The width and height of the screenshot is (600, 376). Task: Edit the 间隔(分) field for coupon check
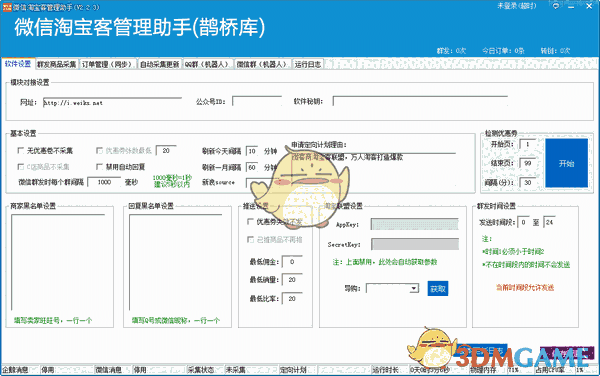click(528, 182)
